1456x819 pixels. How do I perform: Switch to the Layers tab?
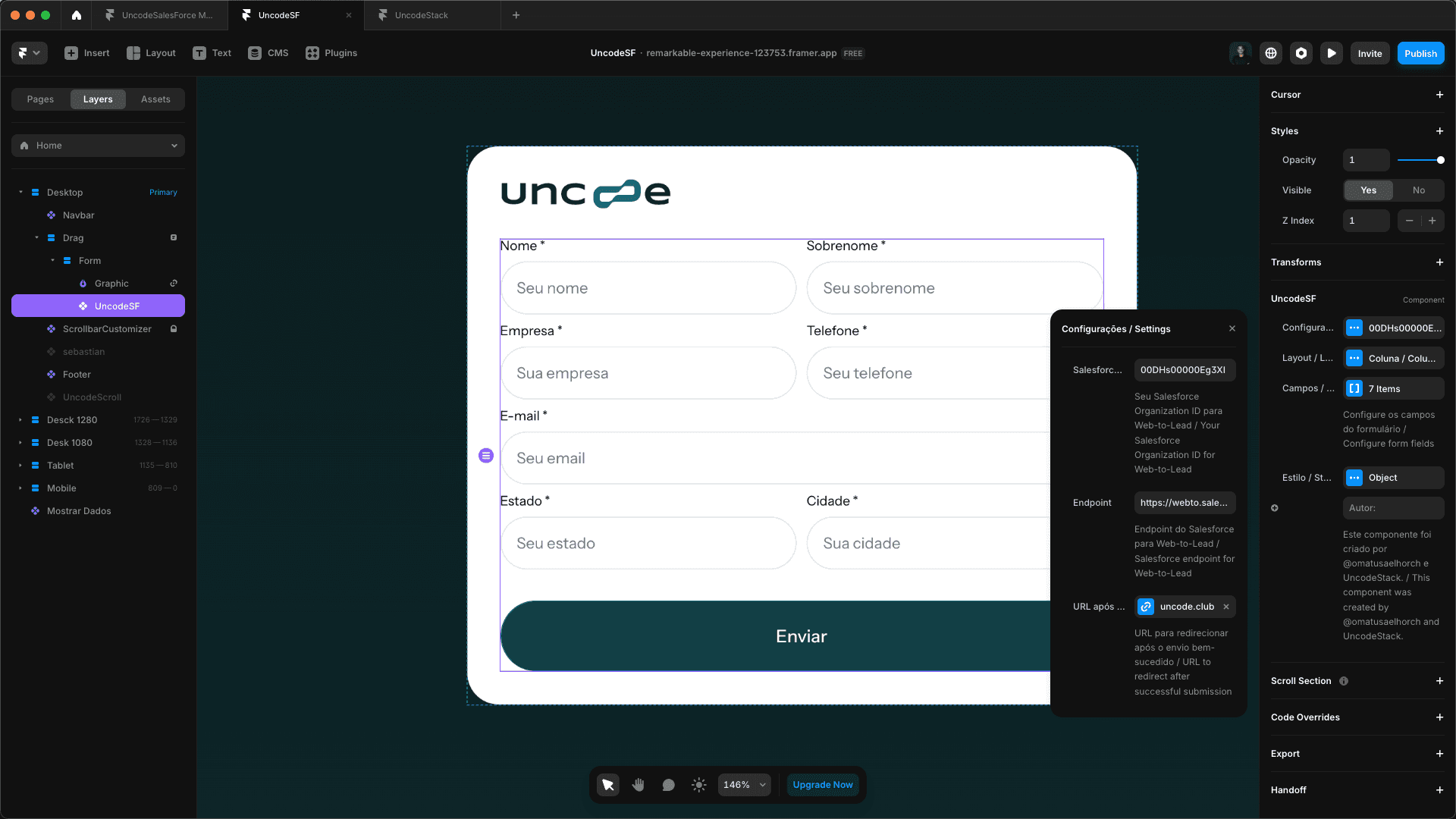[98, 99]
